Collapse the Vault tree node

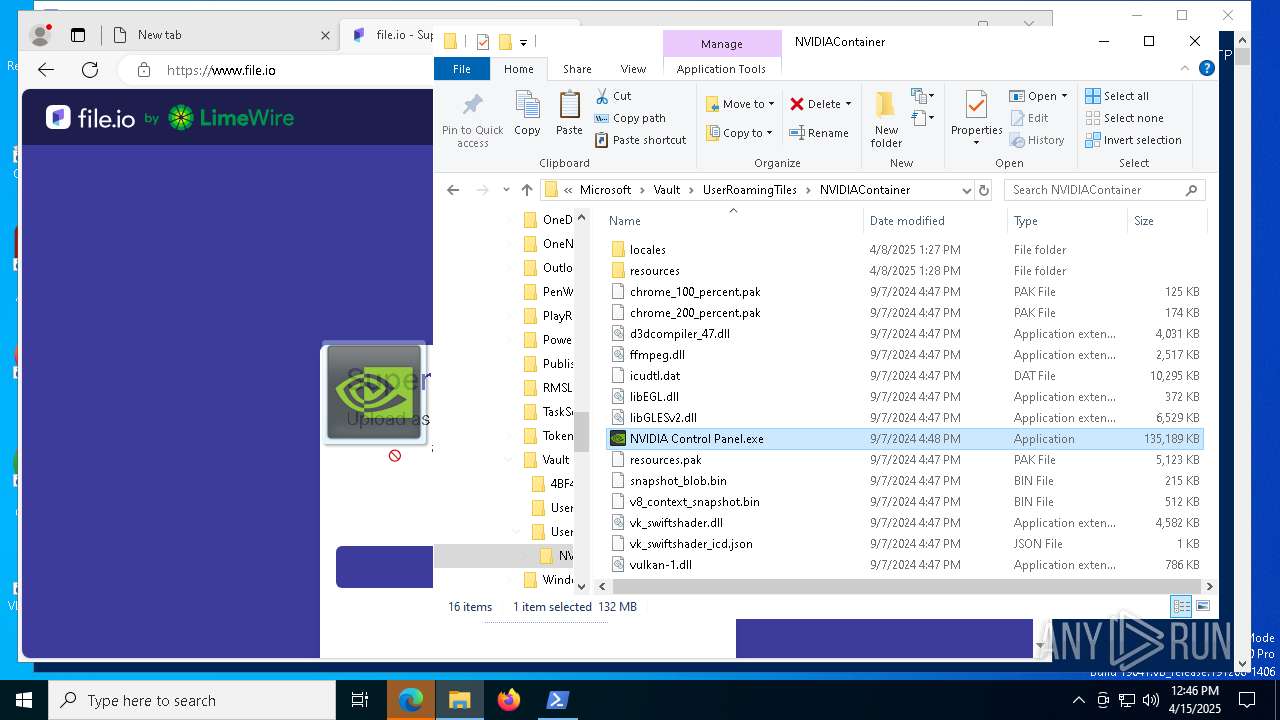tap(510, 460)
